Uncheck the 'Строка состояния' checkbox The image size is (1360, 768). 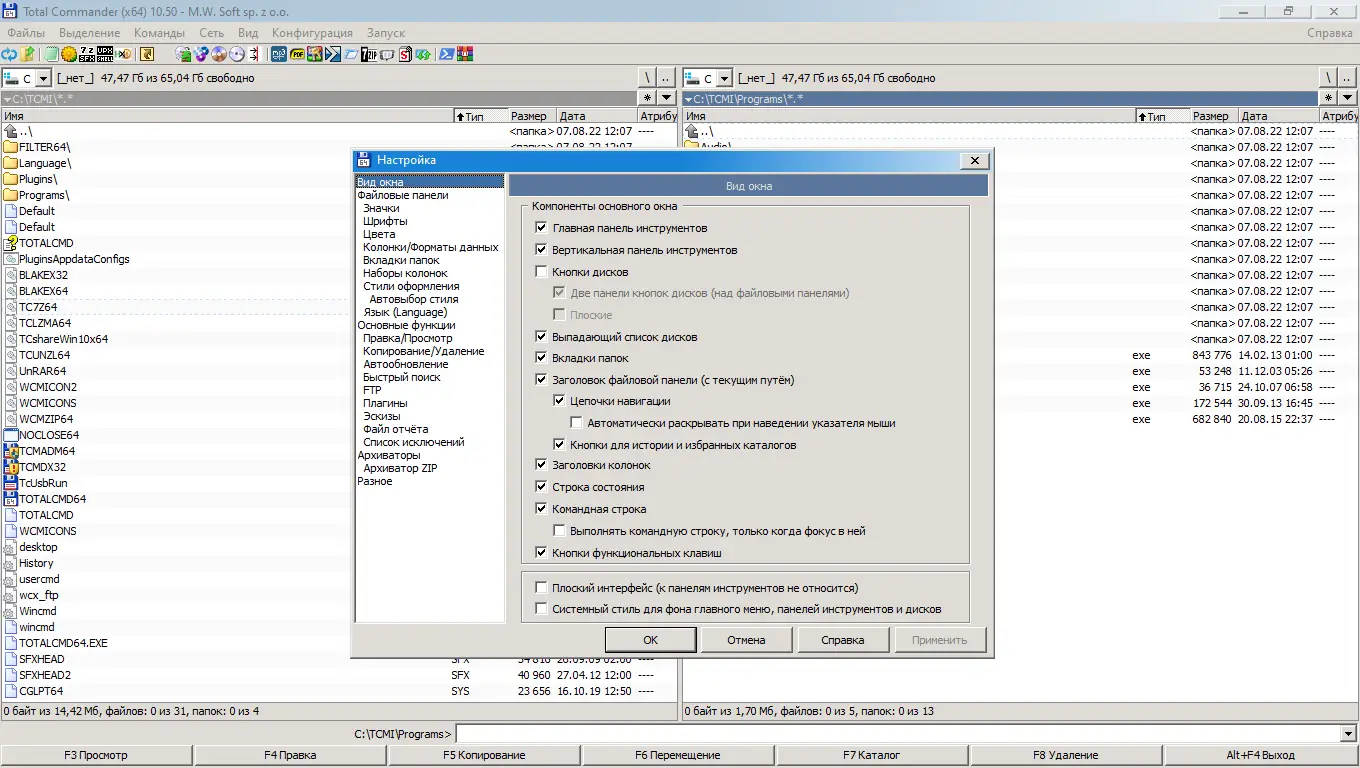(x=542, y=487)
